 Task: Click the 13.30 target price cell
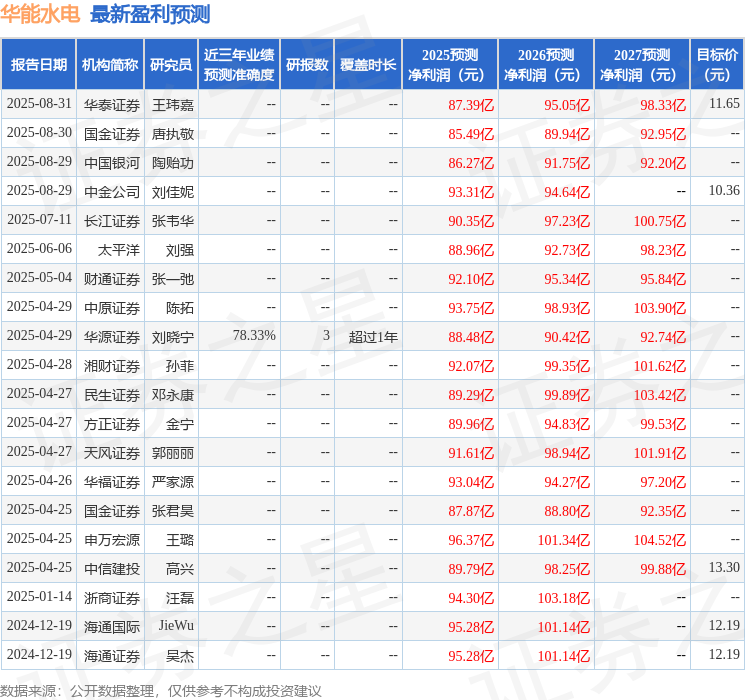click(724, 568)
